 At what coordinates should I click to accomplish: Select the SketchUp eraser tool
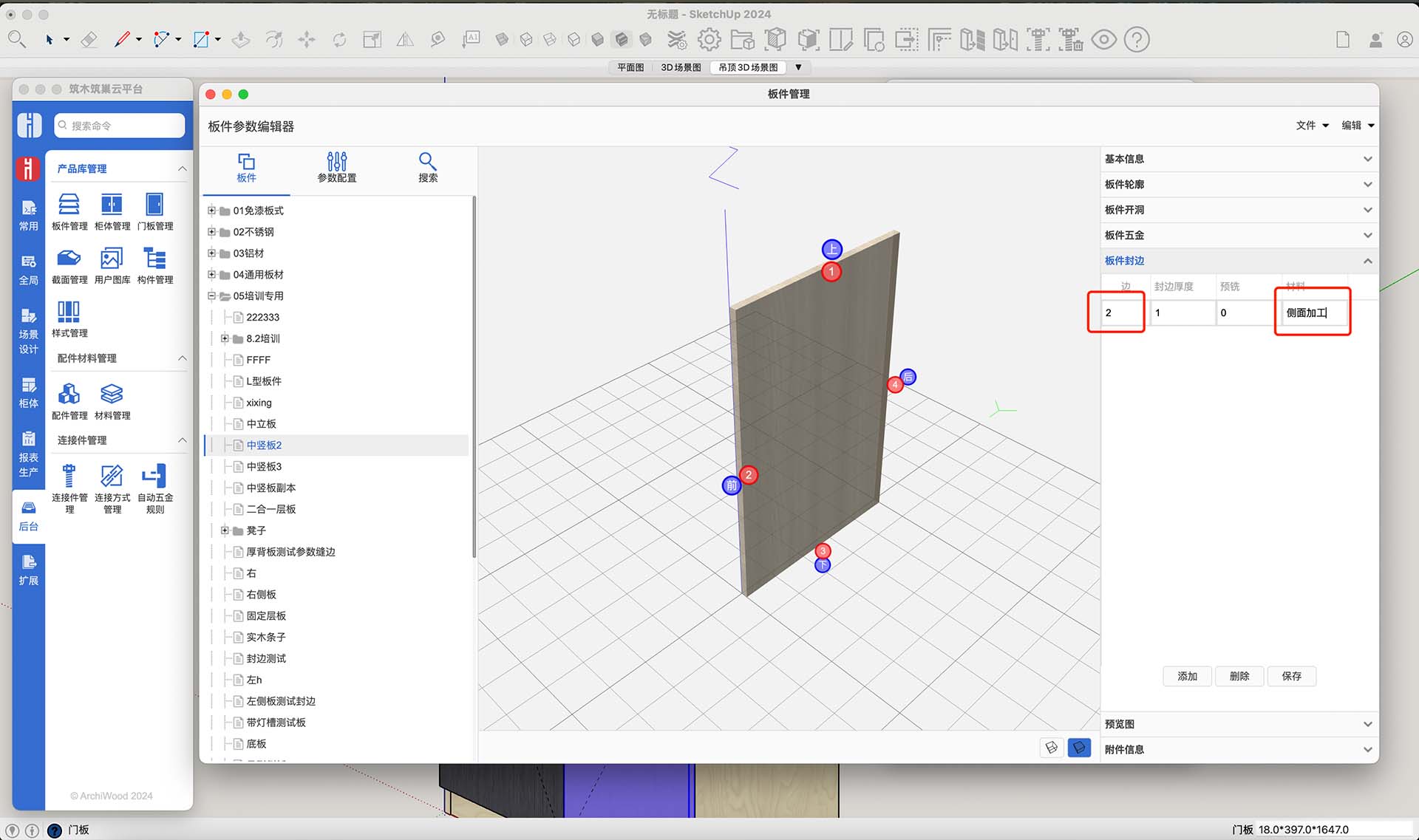tap(89, 39)
